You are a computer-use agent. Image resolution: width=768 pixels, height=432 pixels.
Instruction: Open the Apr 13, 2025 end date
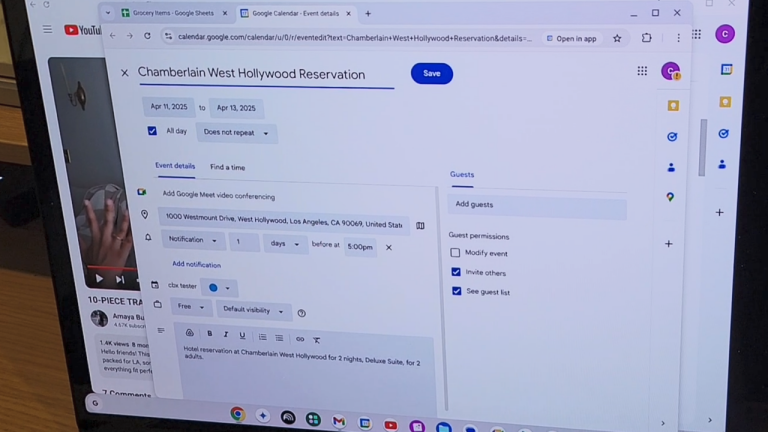[236, 108]
